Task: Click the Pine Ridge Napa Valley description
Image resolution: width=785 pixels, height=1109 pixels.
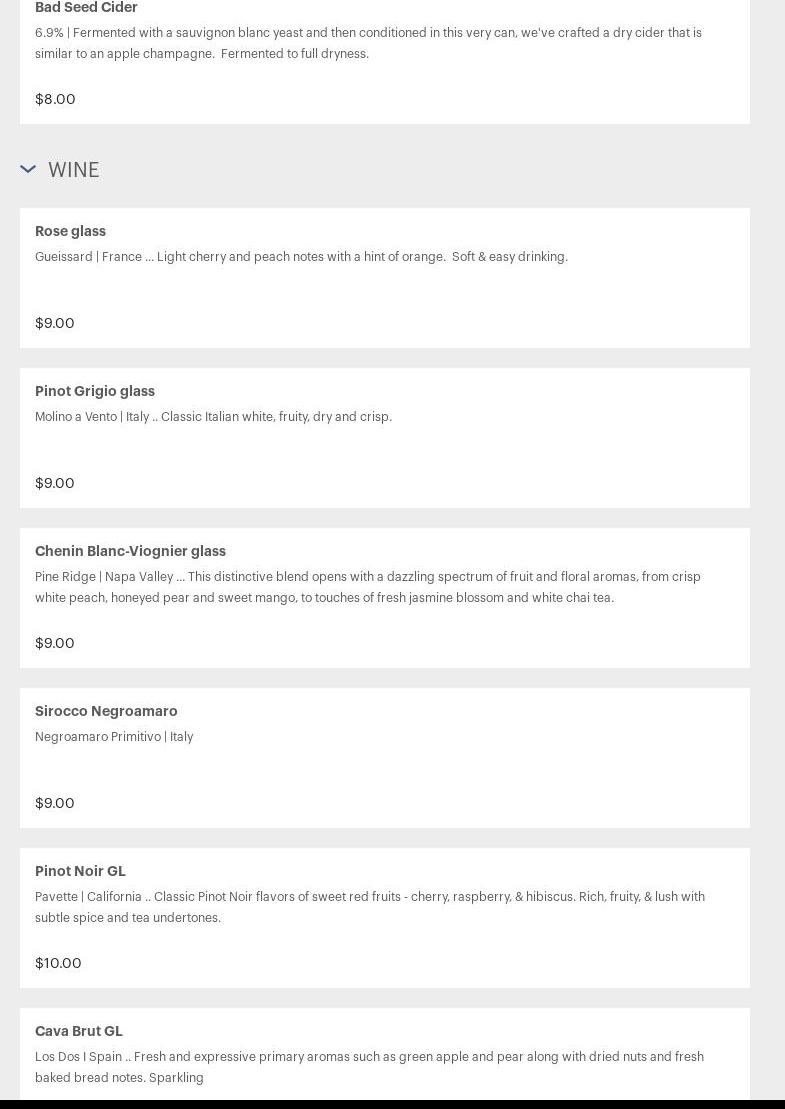Action: (x=367, y=587)
